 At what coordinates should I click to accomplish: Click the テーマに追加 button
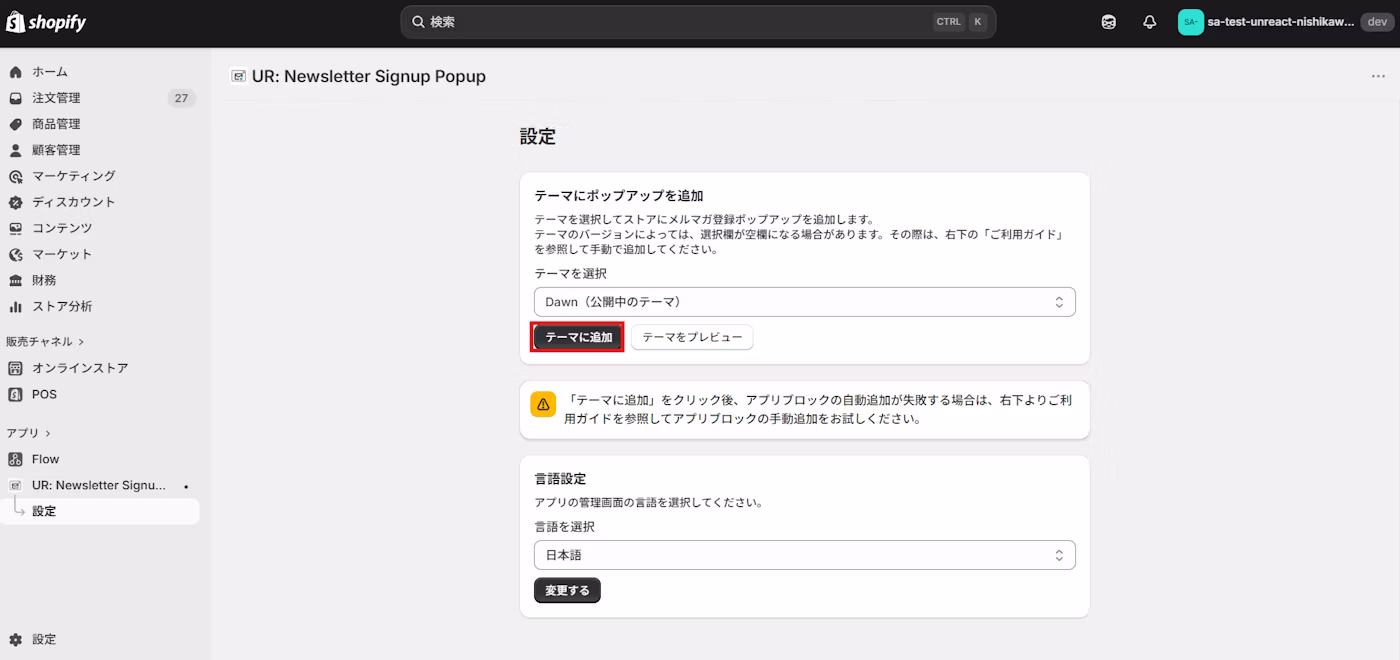pyautogui.click(x=577, y=337)
